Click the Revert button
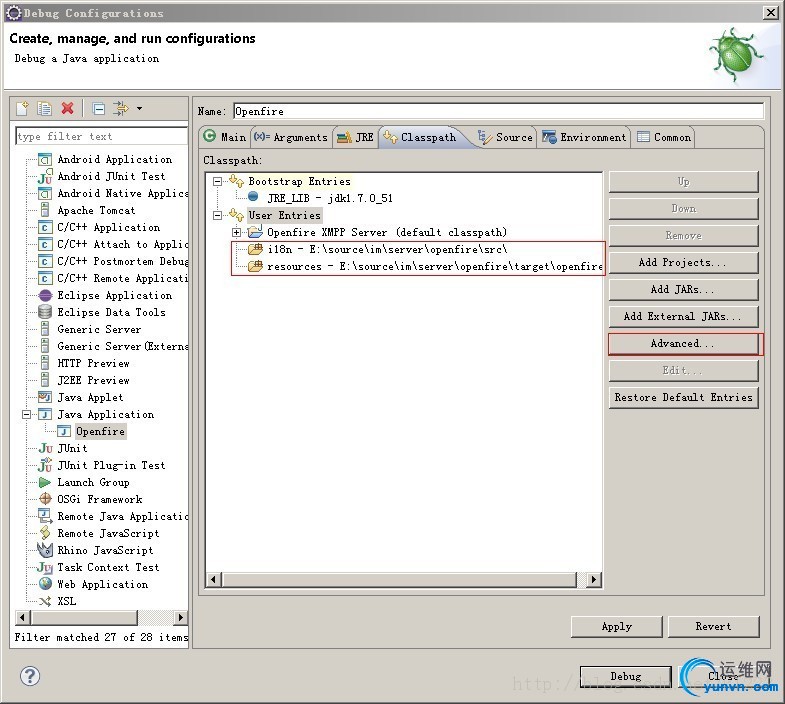The image size is (785, 704). coord(713,626)
